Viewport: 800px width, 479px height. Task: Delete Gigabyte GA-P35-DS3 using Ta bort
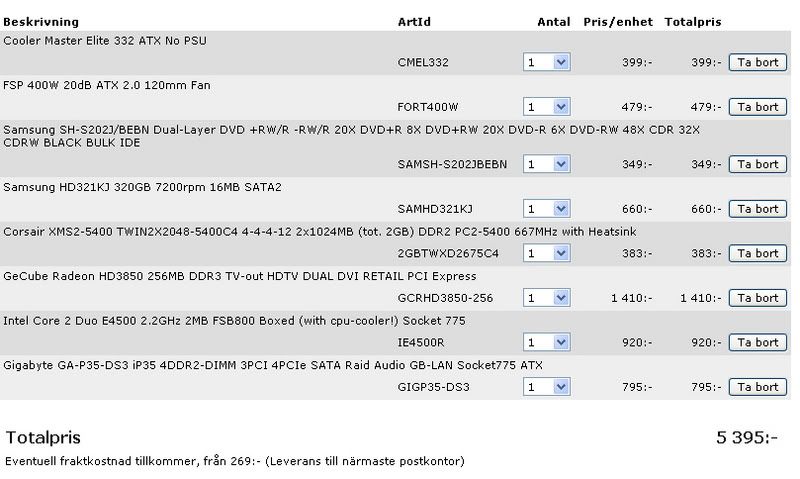coord(757,387)
